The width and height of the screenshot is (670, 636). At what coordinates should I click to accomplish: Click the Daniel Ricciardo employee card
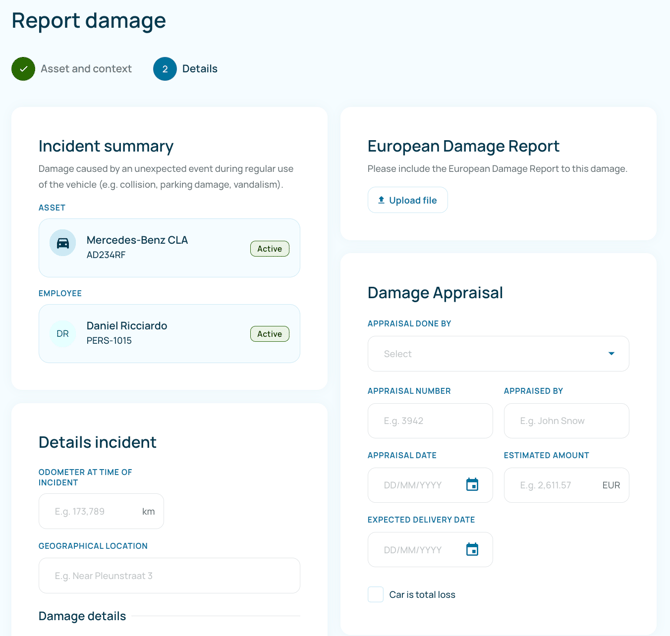(x=169, y=333)
